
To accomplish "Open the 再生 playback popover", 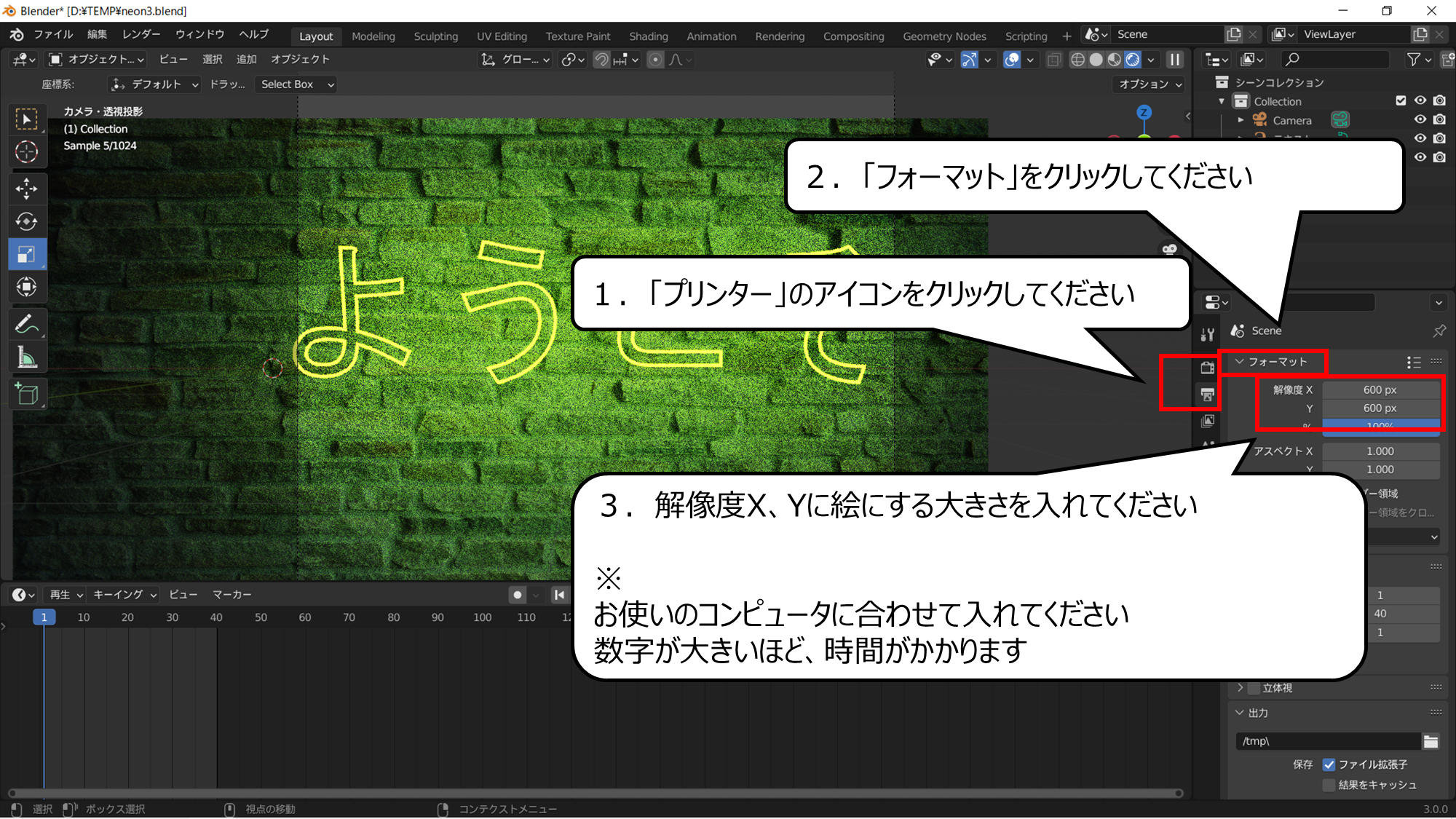I will (66, 595).
